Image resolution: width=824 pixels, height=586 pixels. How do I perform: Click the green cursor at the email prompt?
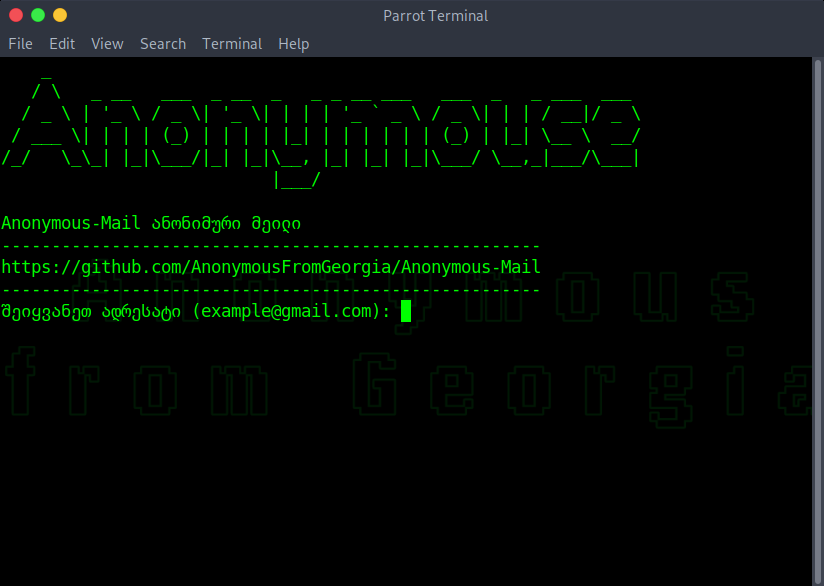[406, 311]
